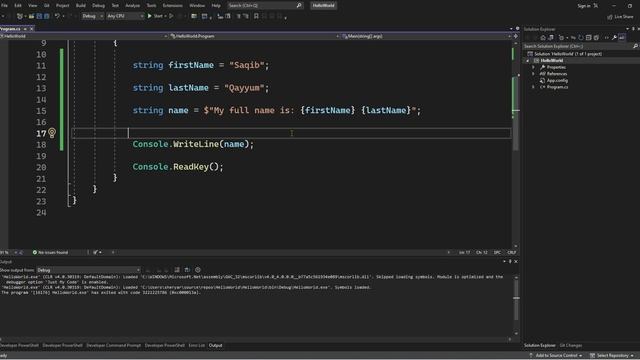Click Add to Source Control button
This screenshot has width=640, height=360.
coord(556,356)
